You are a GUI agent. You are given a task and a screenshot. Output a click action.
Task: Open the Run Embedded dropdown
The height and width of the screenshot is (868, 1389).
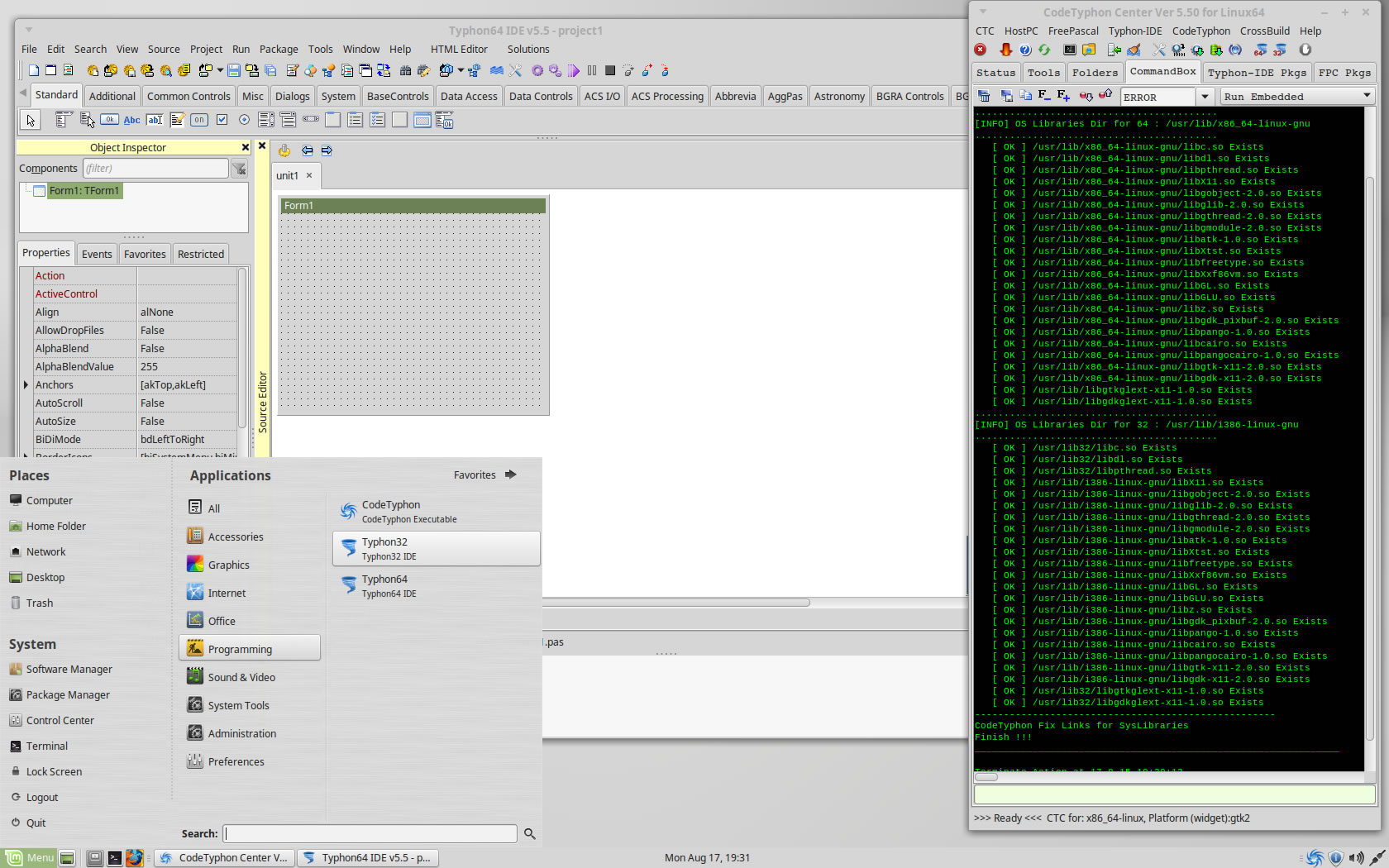point(1296,97)
